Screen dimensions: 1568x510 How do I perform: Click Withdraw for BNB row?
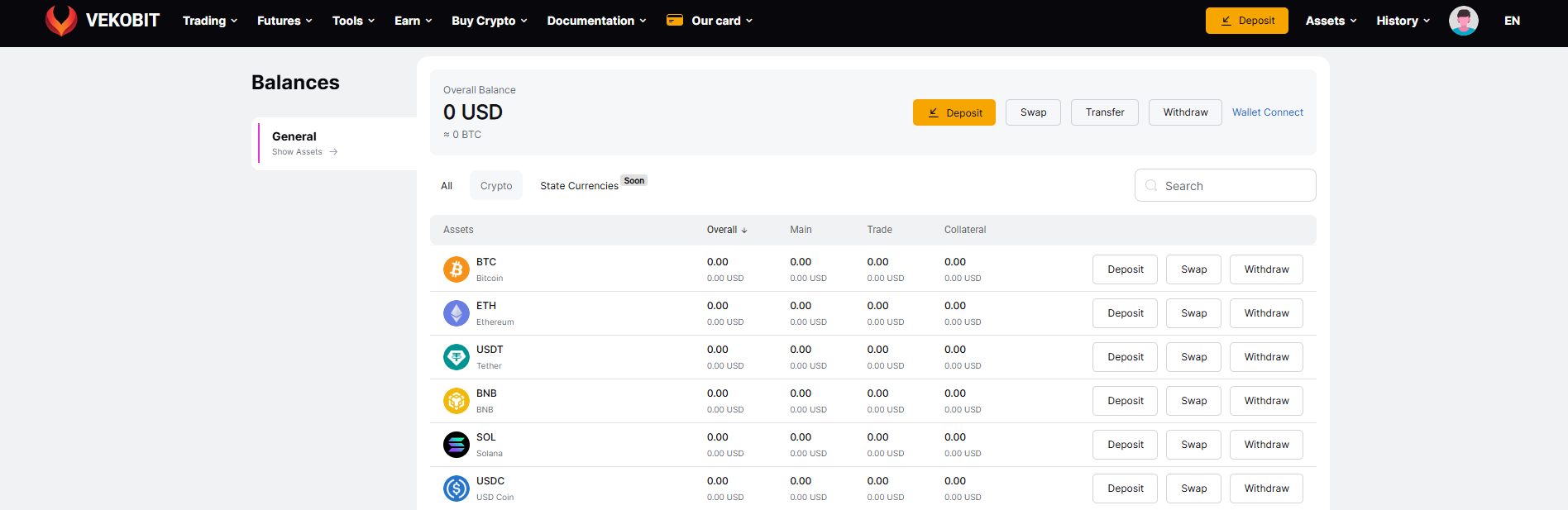(1266, 401)
